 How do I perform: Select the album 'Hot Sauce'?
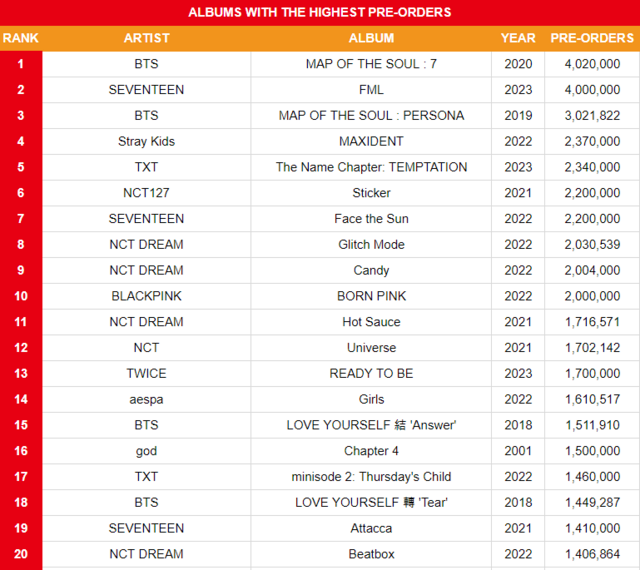371,322
